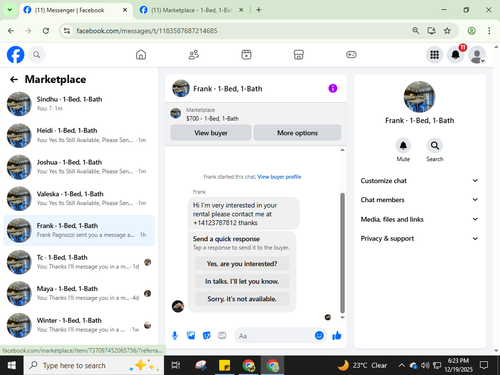Open Chrome three-dot menu
Viewport: 500px width, 375px height.
point(489,31)
